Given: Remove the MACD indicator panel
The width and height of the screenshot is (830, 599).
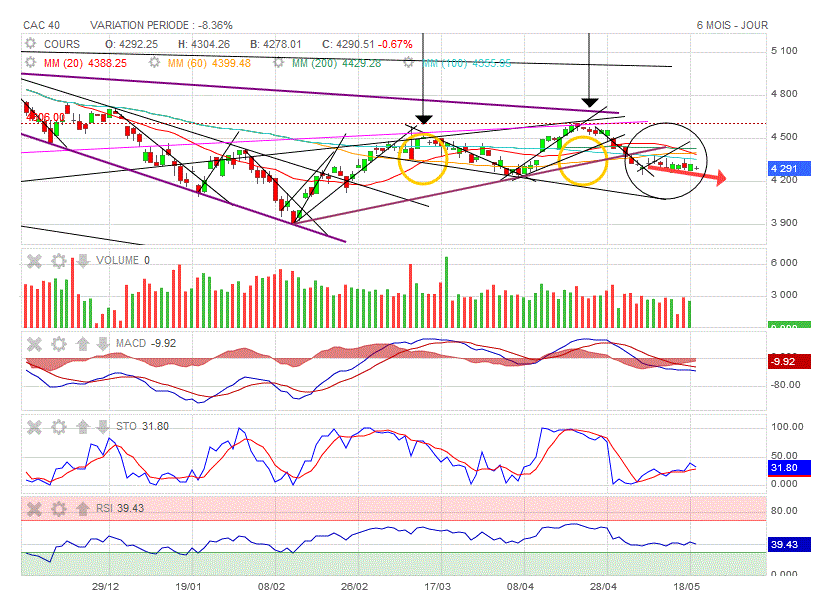Looking at the screenshot, I should [34, 344].
